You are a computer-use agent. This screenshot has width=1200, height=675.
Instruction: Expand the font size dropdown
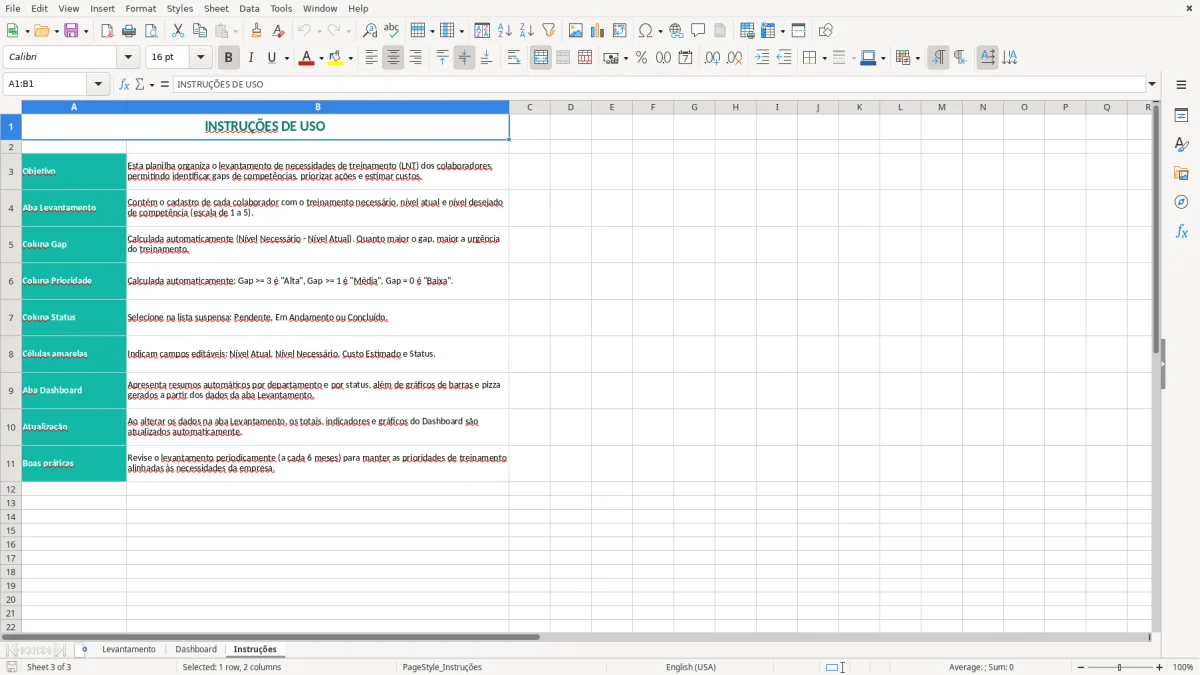coord(201,58)
